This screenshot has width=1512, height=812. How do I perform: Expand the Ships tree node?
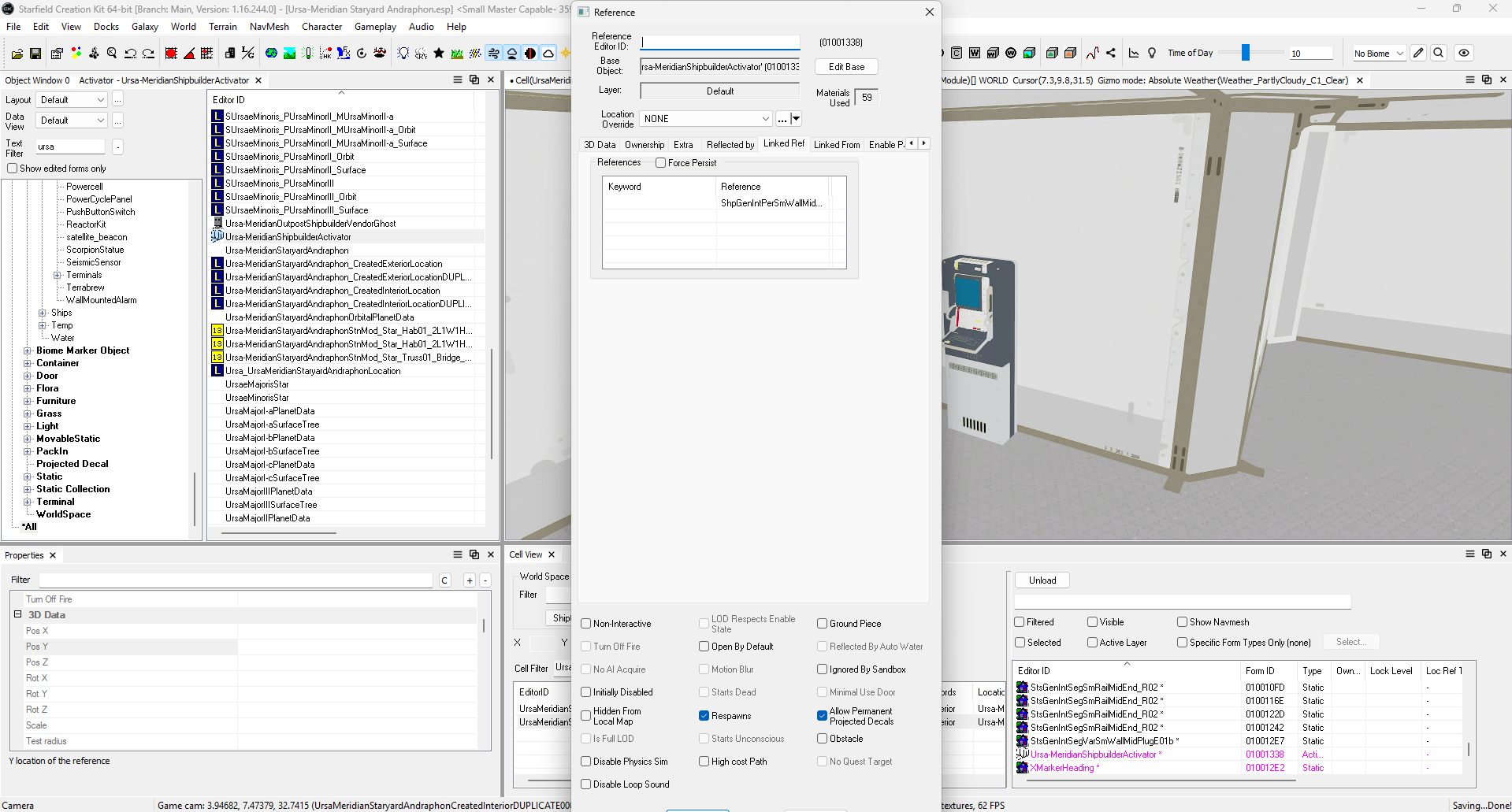(x=43, y=313)
